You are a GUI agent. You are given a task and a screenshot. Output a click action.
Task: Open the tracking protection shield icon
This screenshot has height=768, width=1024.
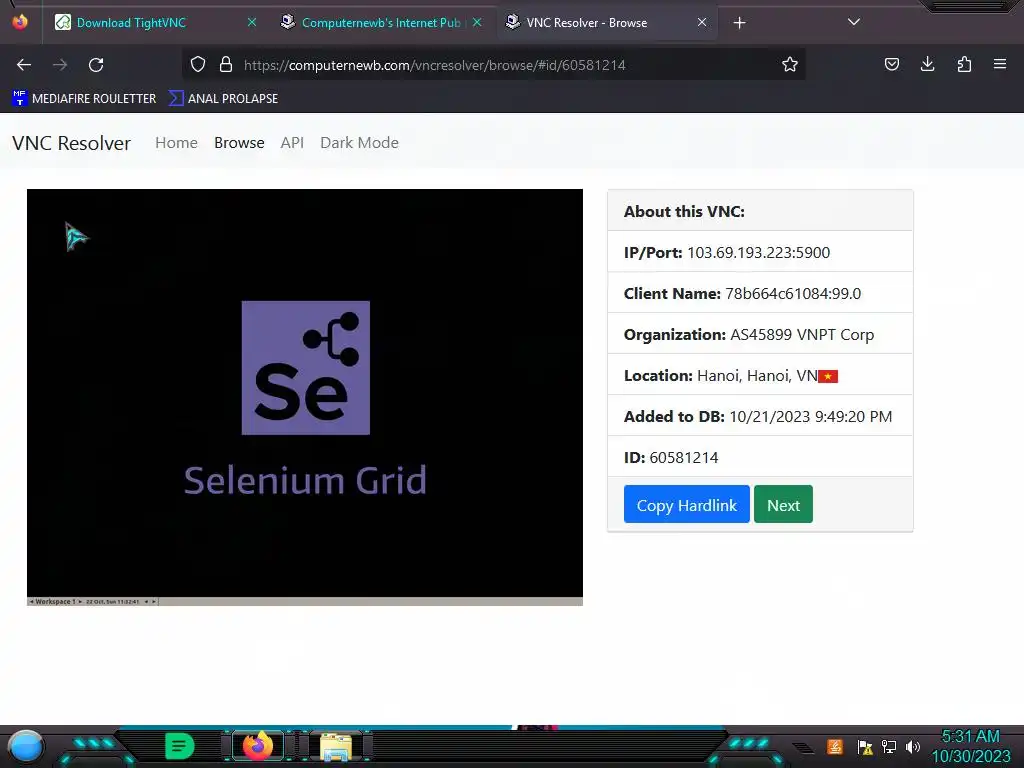point(198,64)
